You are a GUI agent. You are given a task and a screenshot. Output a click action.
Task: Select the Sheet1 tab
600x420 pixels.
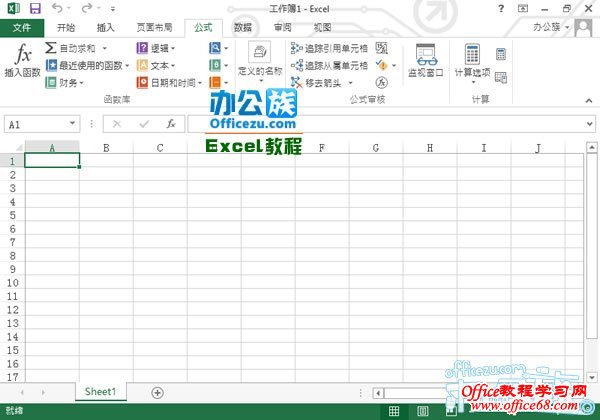100,392
